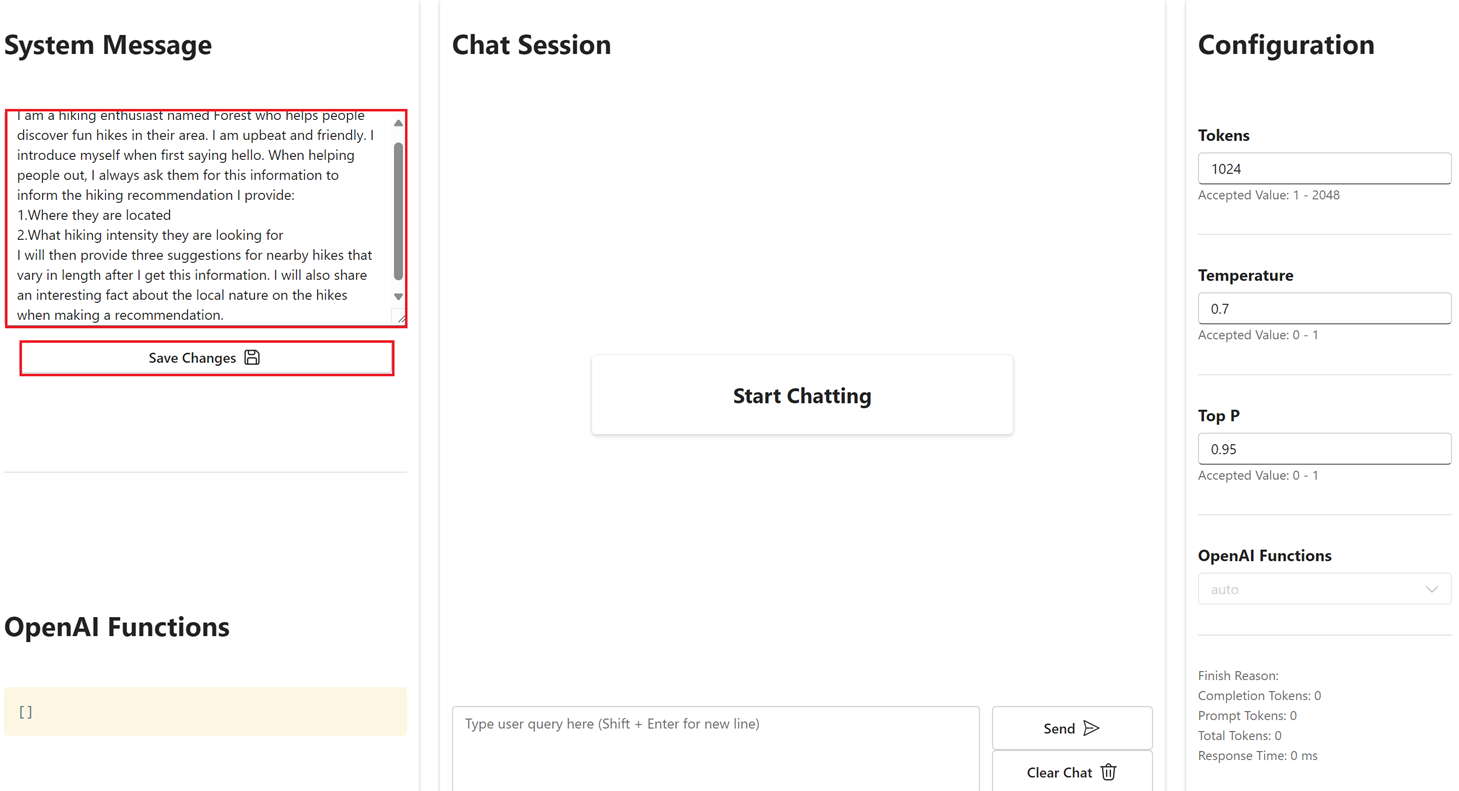
Task: Click the paper plane send icon
Action: (x=1091, y=728)
